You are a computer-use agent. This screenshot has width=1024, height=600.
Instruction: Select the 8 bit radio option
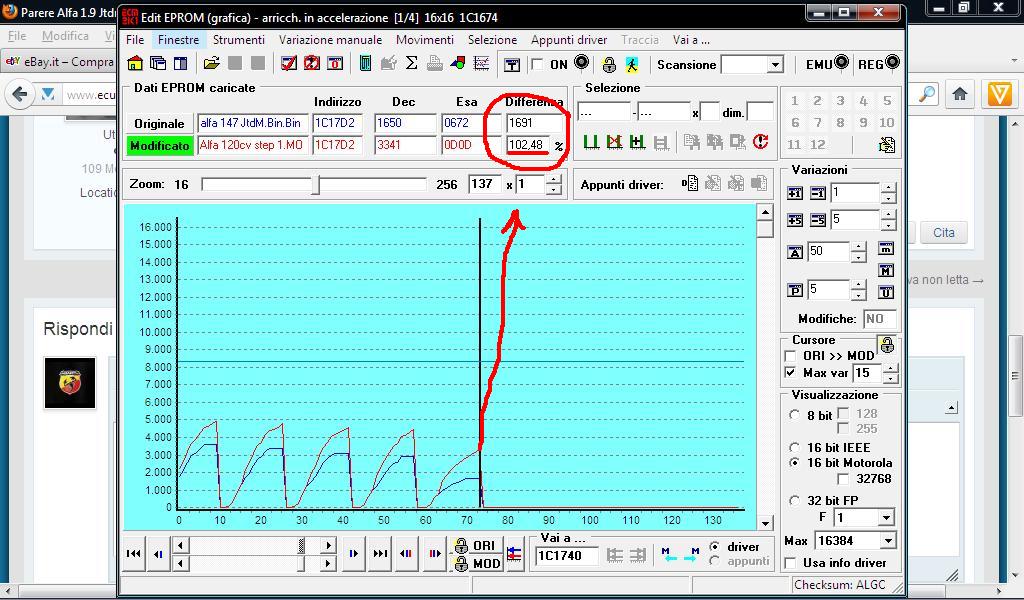click(794, 415)
